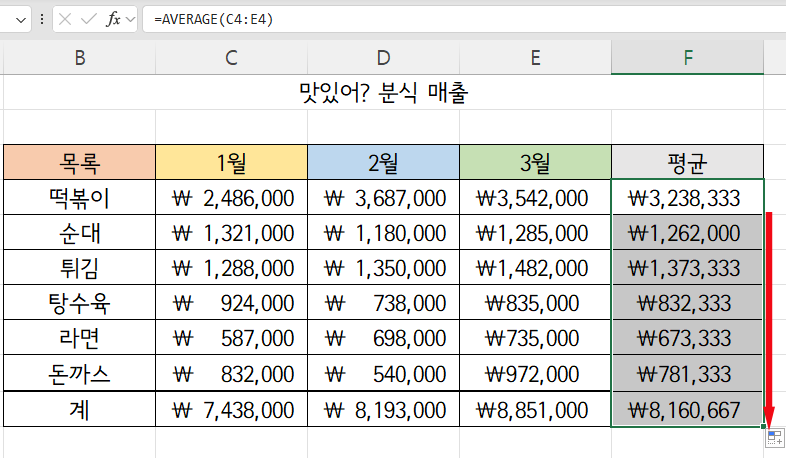Click average cell ₩1,262,000
Screen dimensions: 786x458
click(687, 233)
